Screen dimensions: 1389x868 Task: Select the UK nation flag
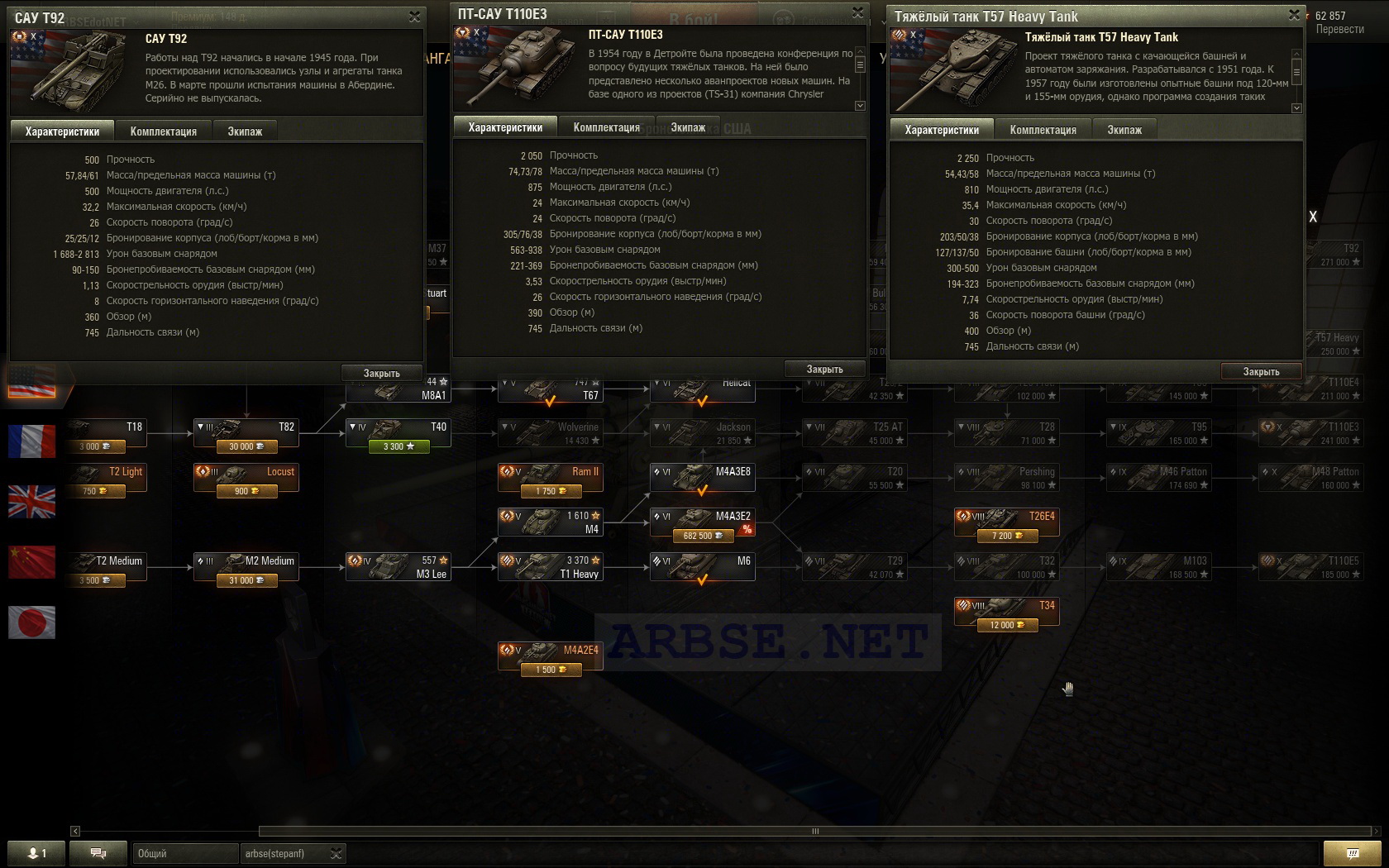point(31,502)
